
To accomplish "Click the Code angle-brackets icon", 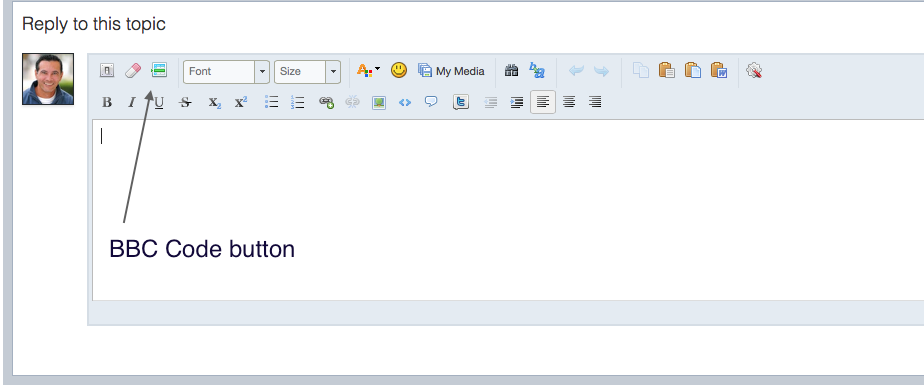I will 405,103.
